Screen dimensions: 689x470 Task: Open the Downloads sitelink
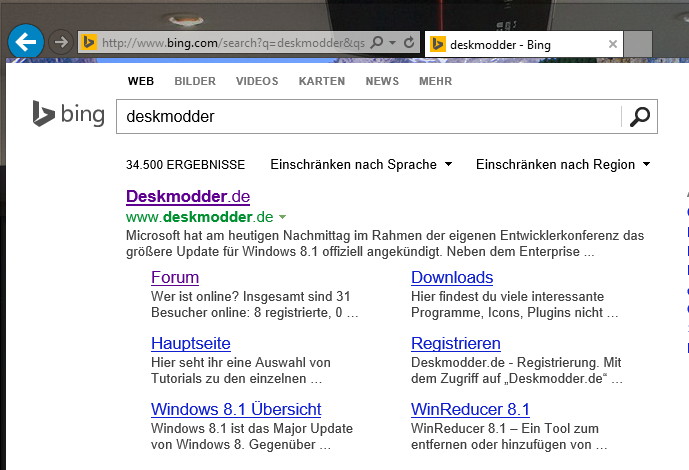[452, 278]
